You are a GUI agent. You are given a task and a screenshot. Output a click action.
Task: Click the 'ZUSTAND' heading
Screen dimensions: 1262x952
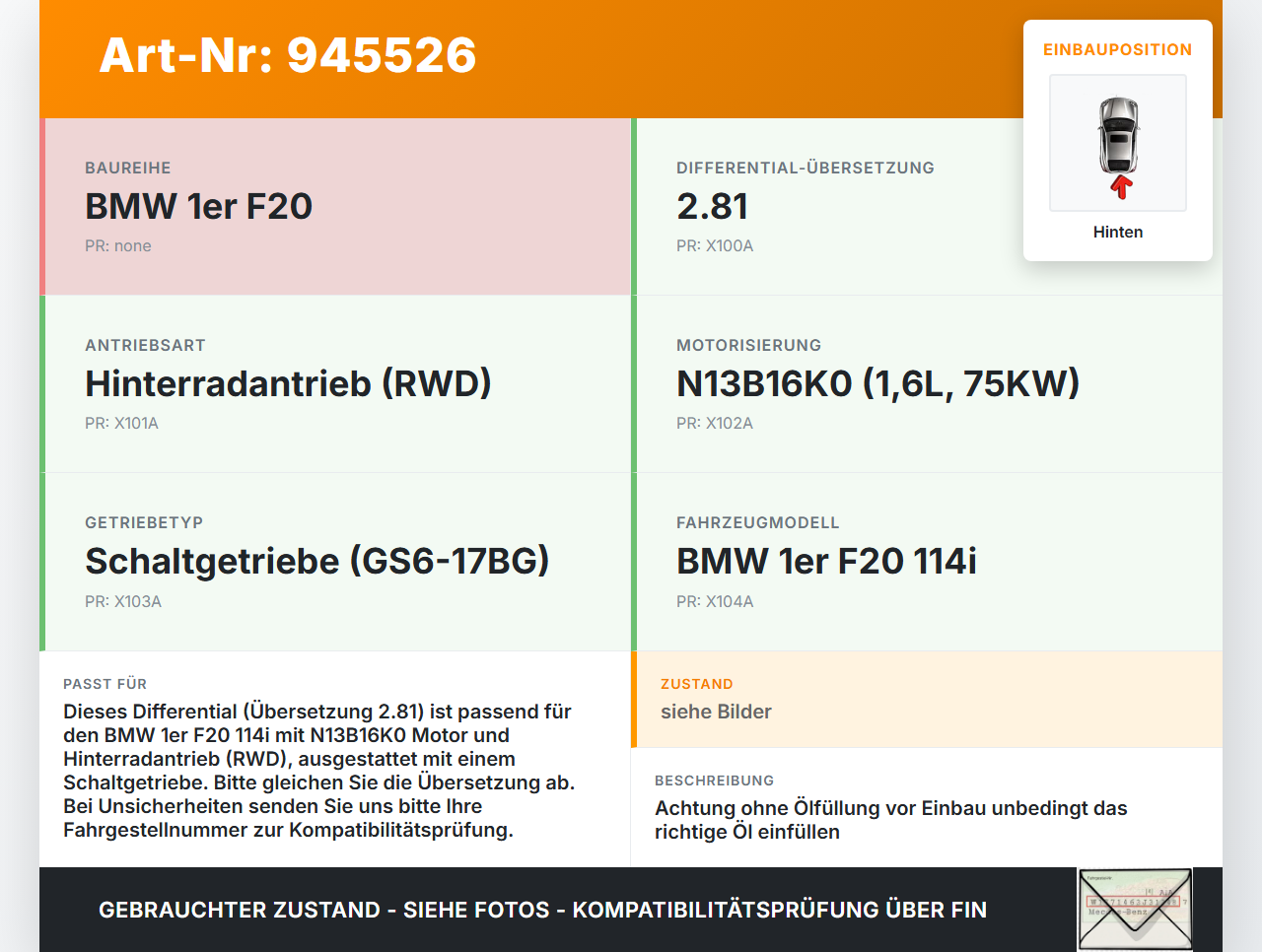(x=697, y=684)
